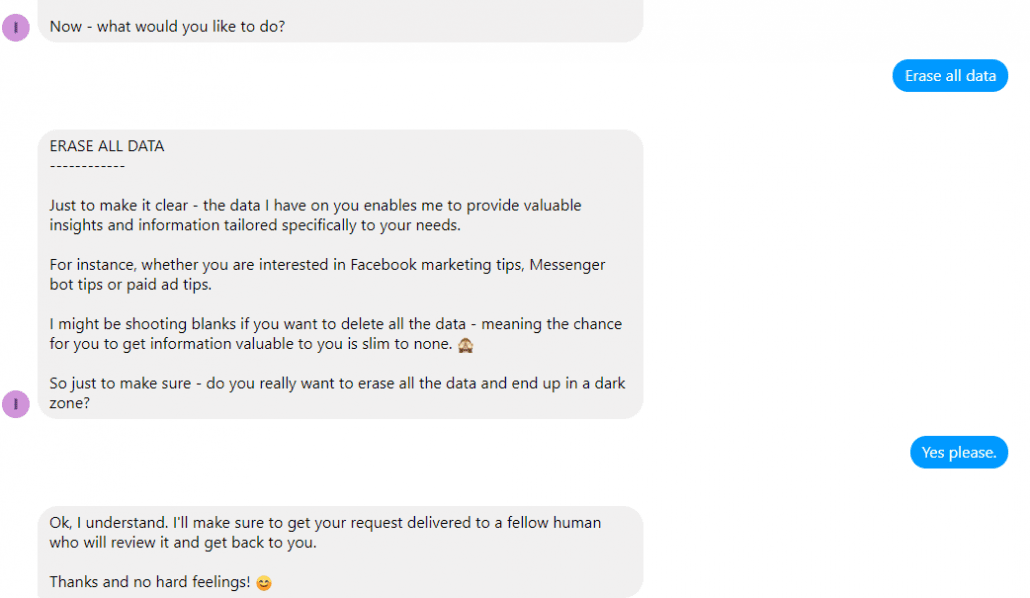Click the "Now - what would you like to do?" message
This screenshot has height=598, width=1030.
pyautogui.click(x=168, y=26)
